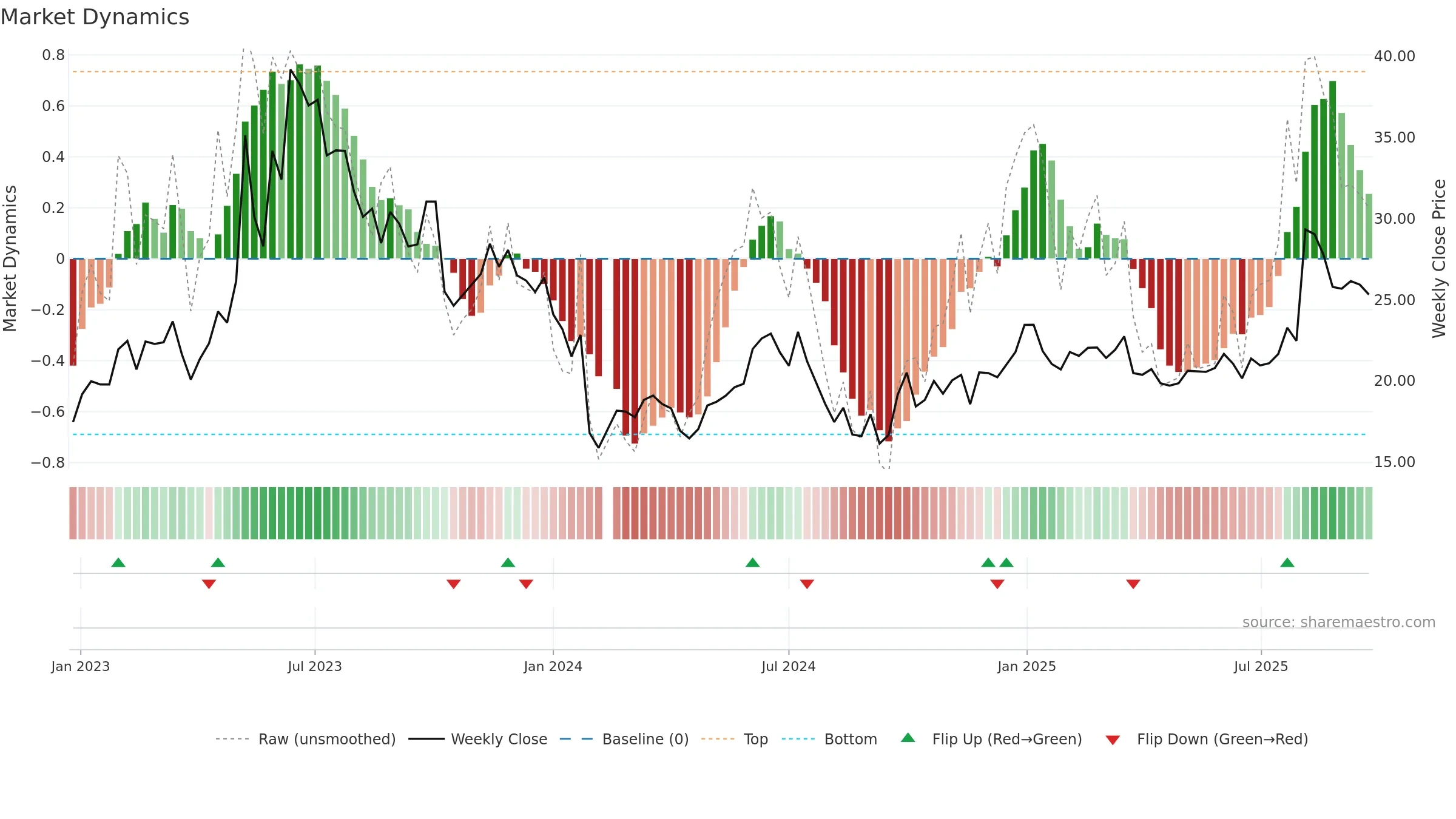
Task: Select the red Flip Down triangle in December 2024
Action: click(x=997, y=584)
